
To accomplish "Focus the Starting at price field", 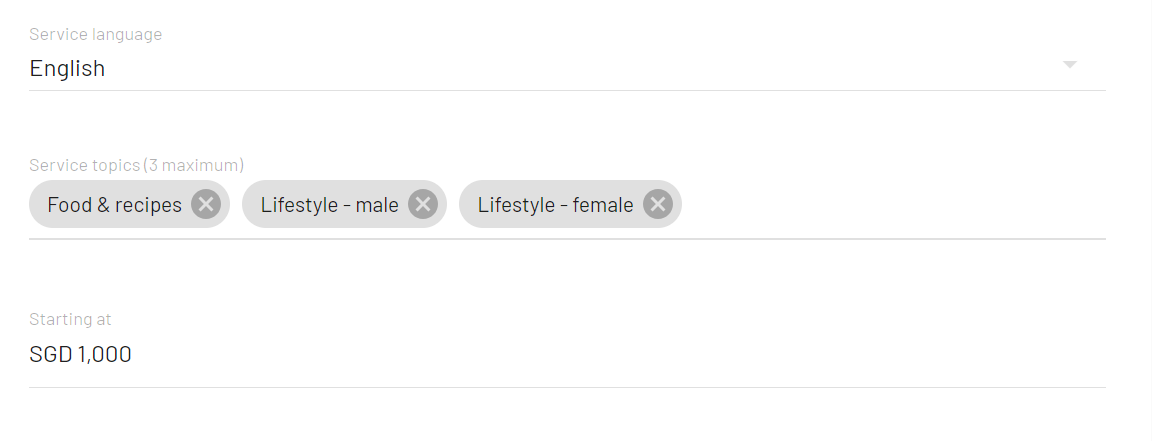I will pos(567,354).
